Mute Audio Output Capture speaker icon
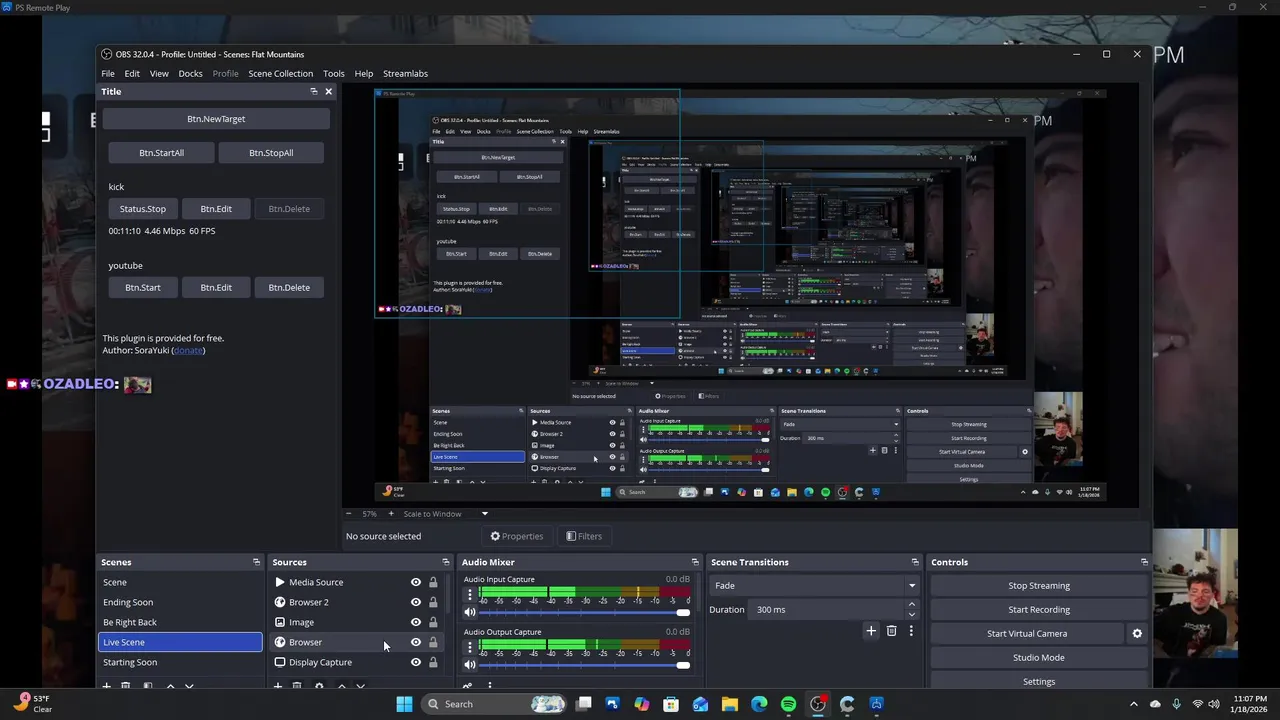The width and height of the screenshot is (1280, 720). 470,665
